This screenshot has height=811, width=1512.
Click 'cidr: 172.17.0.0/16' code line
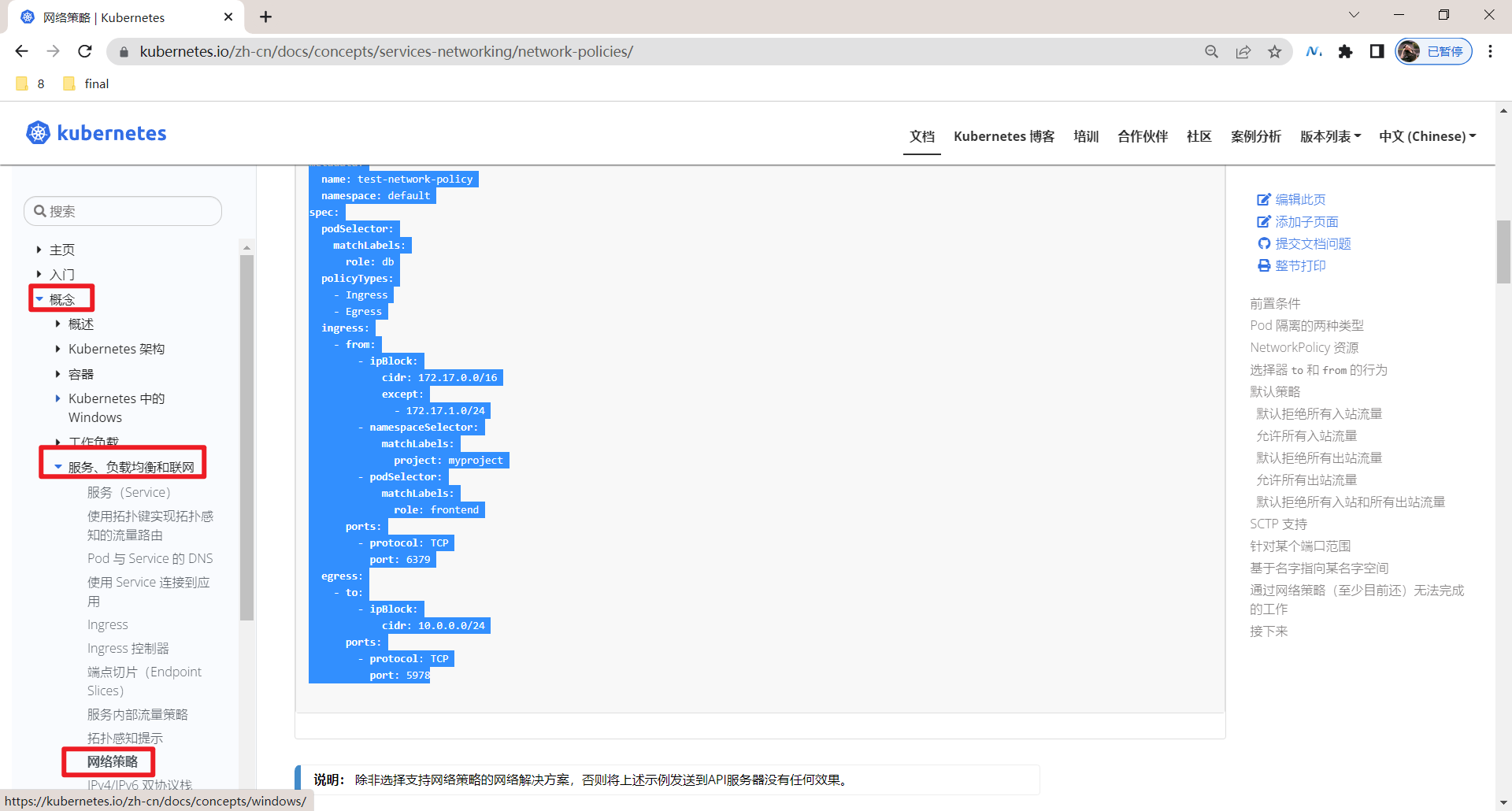point(439,377)
